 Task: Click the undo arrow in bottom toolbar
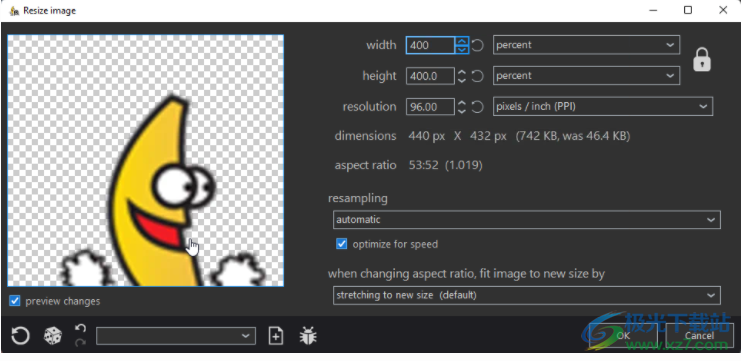tap(80, 328)
